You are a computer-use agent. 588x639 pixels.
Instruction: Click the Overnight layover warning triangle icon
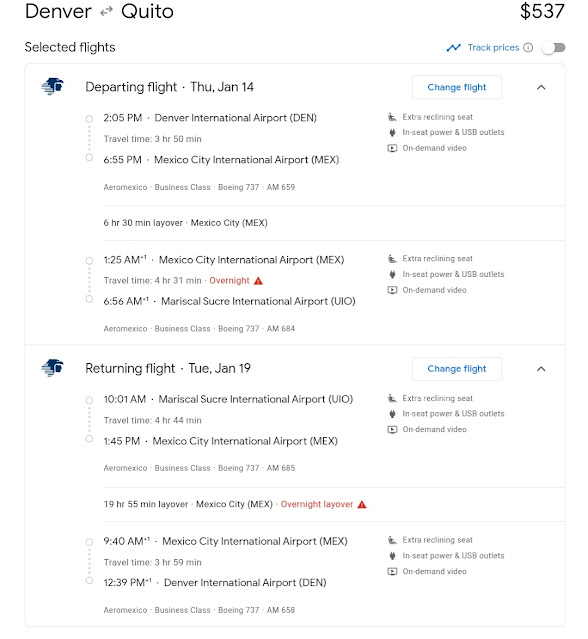click(362, 505)
